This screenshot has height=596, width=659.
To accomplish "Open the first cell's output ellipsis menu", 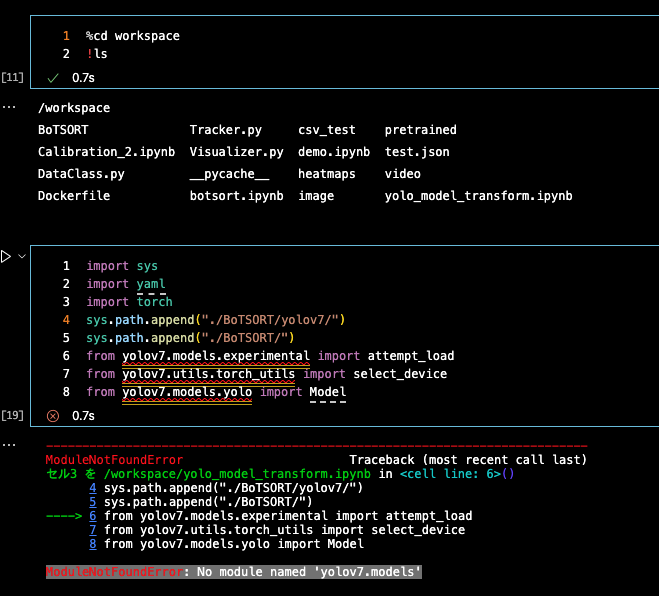I will pyautogui.click(x=9, y=105).
